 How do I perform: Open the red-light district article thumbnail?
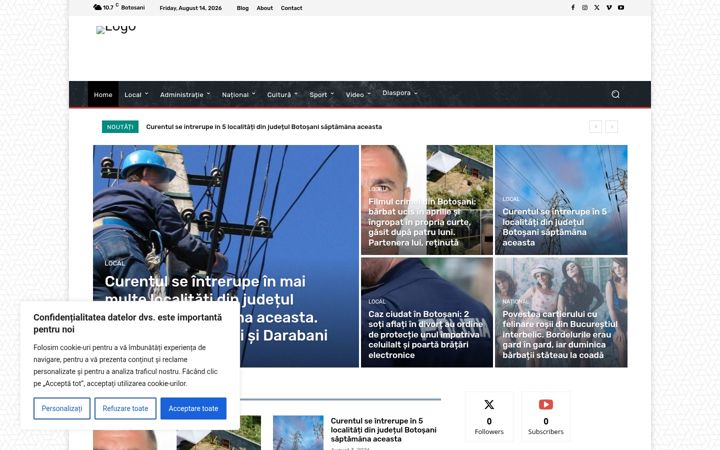tap(561, 312)
